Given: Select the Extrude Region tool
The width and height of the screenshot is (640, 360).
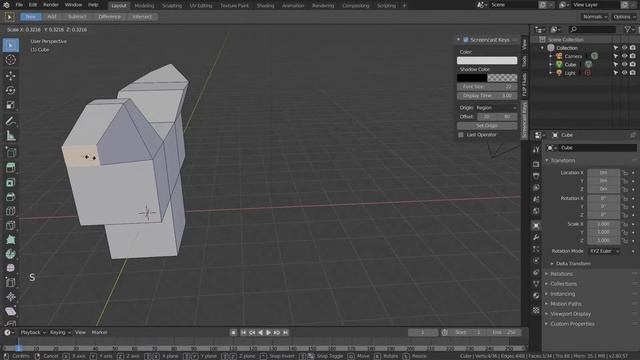Looking at the screenshot, I should click(x=11, y=167).
